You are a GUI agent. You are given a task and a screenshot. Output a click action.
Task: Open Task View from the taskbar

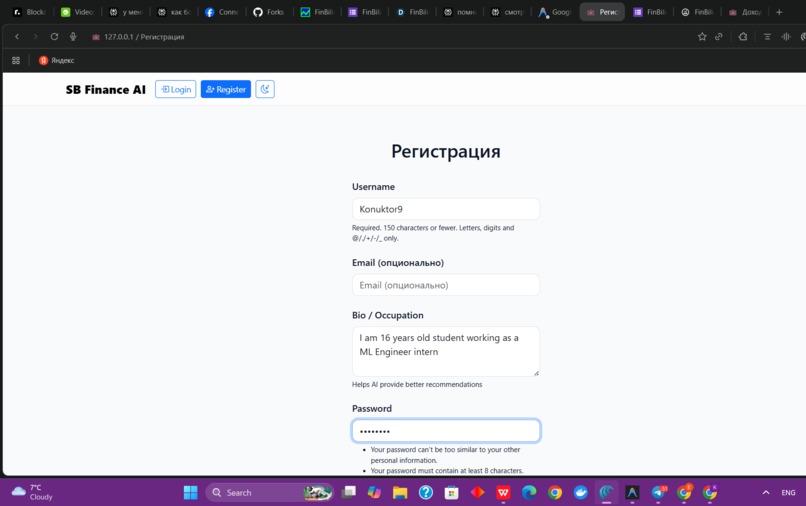tap(349, 492)
